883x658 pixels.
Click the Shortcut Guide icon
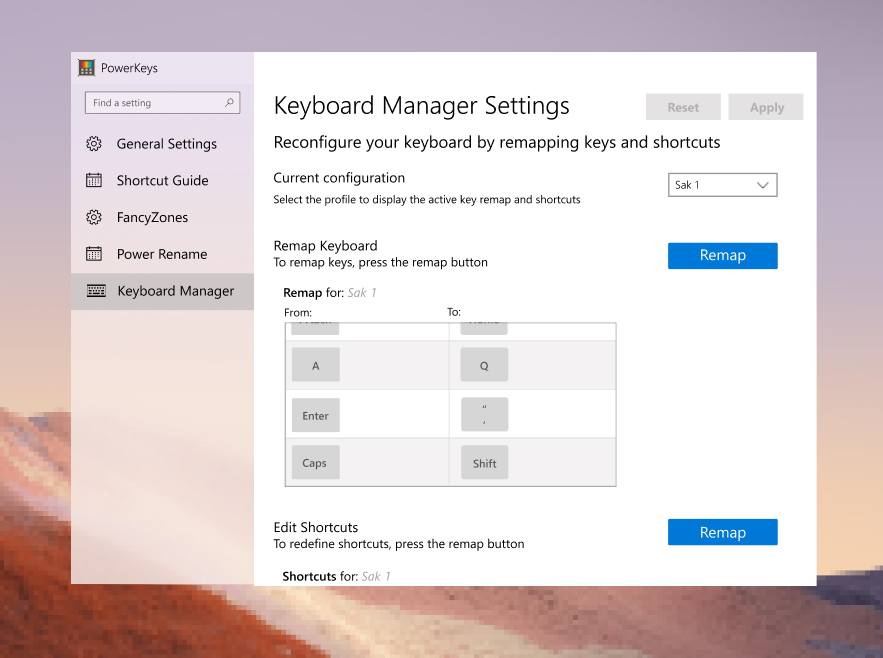(93, 180)
